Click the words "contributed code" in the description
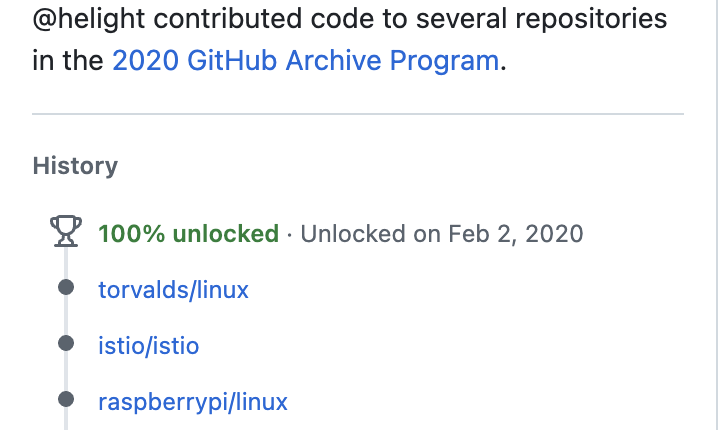 (x=241, y=18)
